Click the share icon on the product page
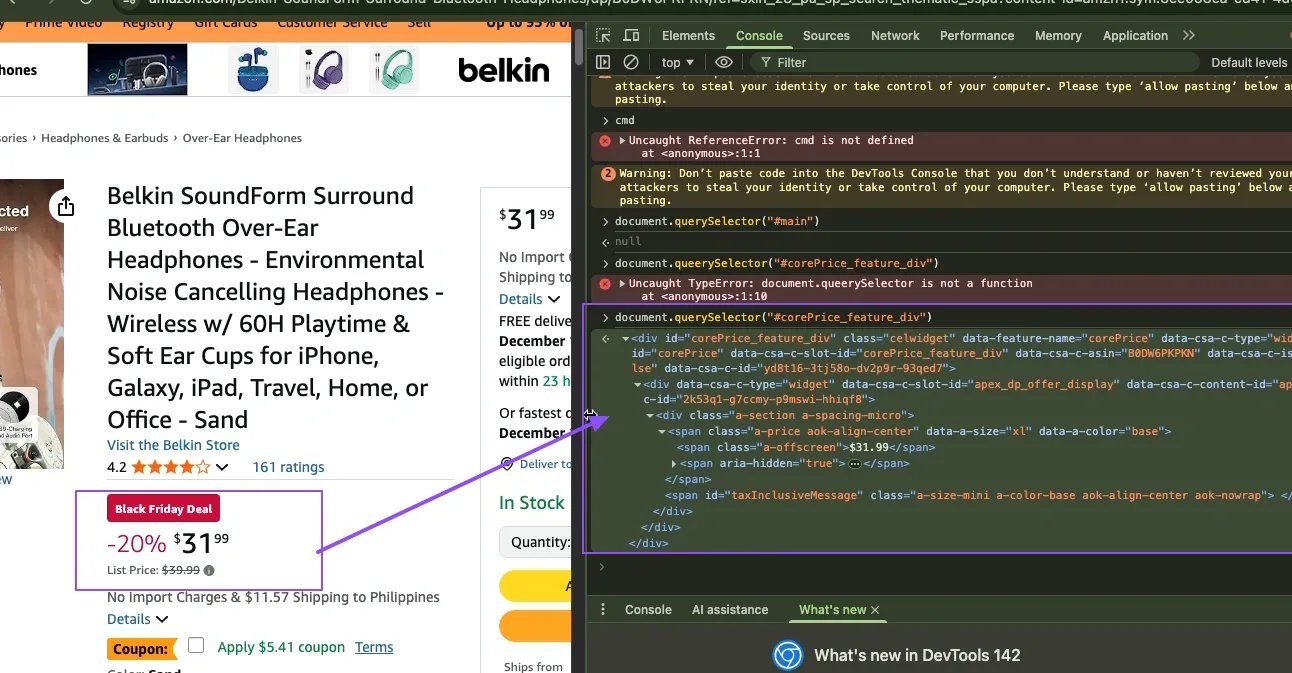This screenshot has width=1292, height=673. [x=65, y=205]
